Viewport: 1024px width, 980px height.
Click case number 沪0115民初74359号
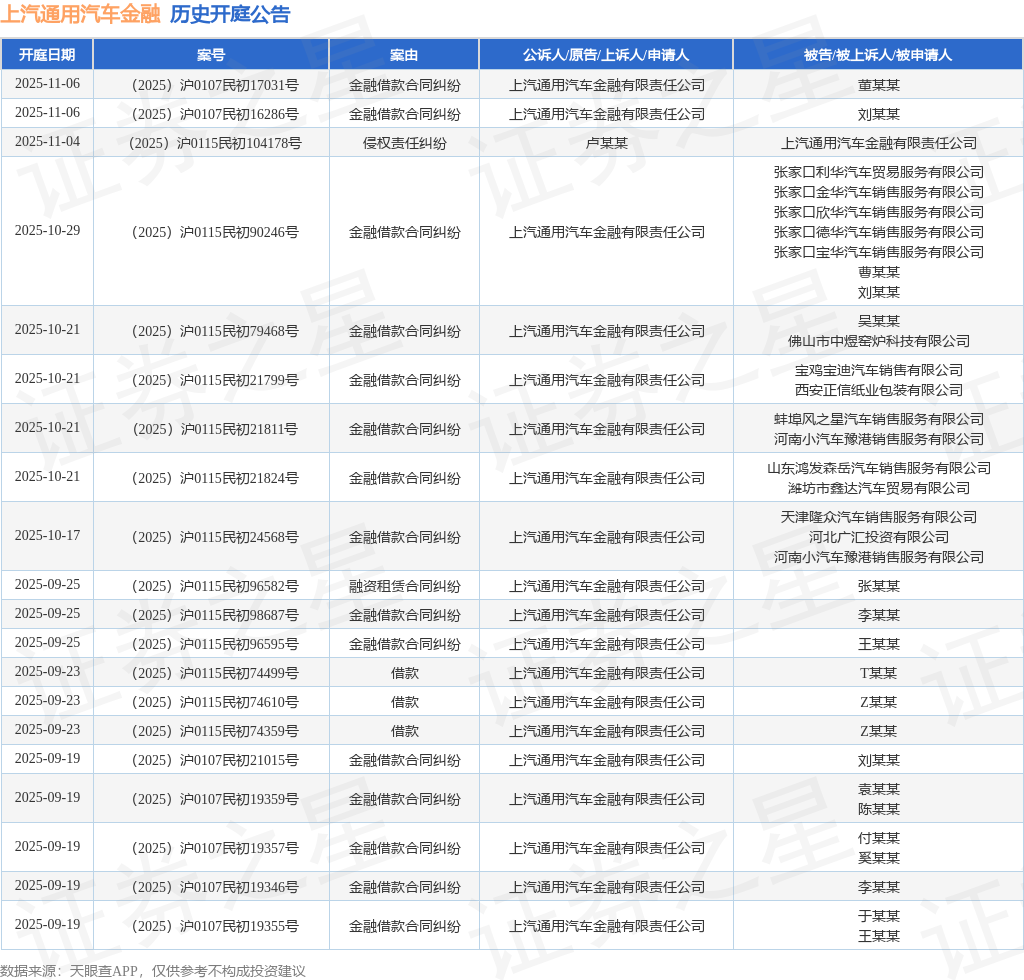(x=215, y=731)
